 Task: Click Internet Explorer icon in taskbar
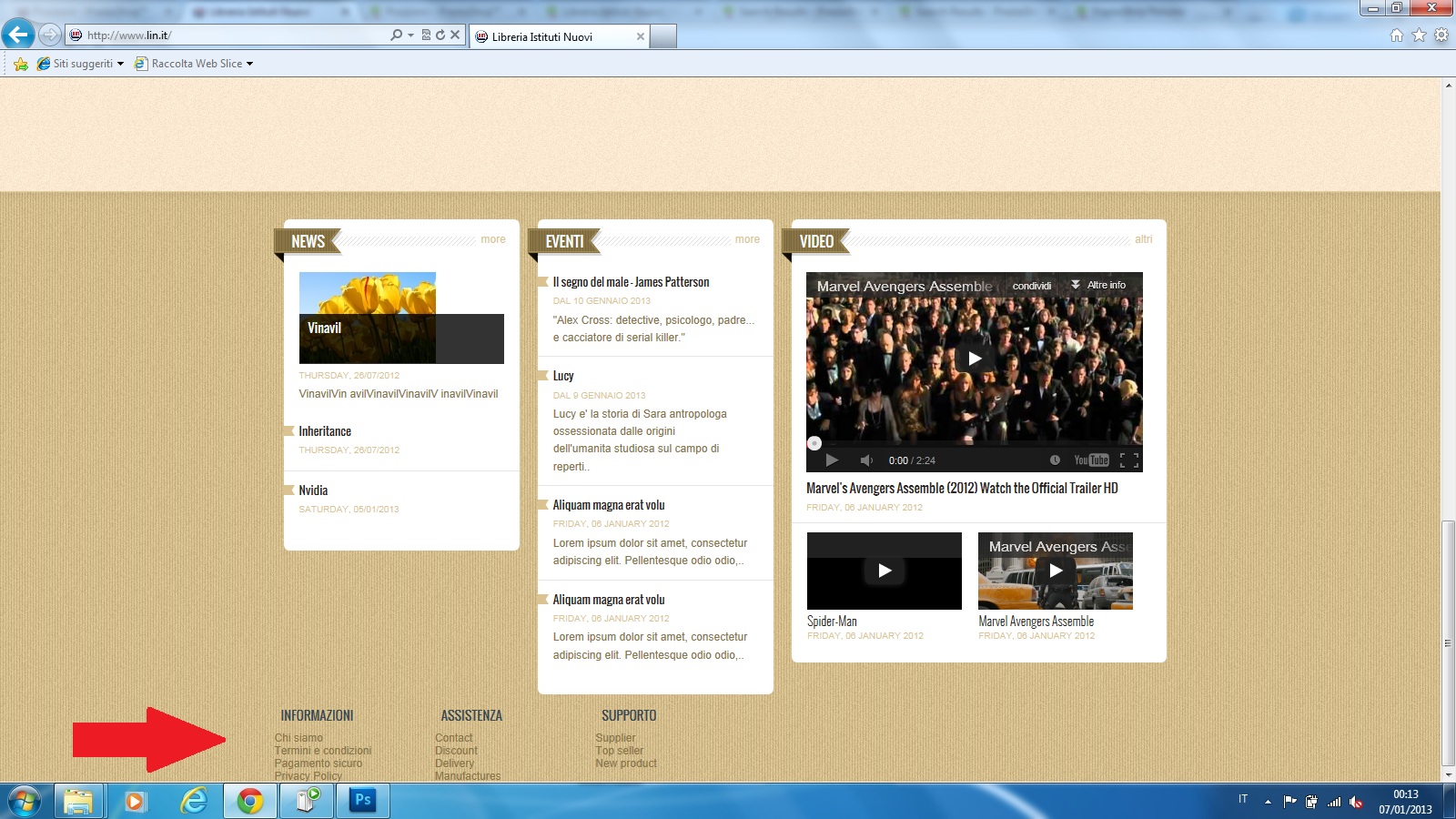click(193, 802)
